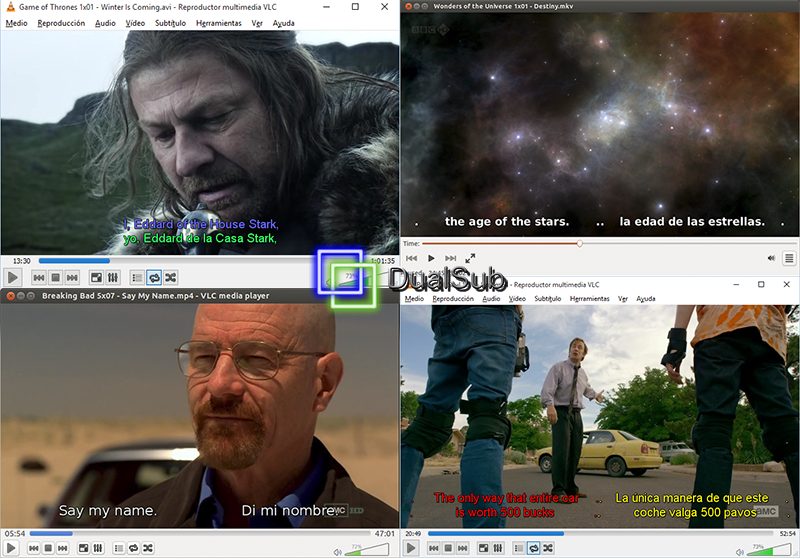800x559 pixels.
Task: Toggle shuffle in Breaking Bad 5x07 window
Action: coord(147,548)
